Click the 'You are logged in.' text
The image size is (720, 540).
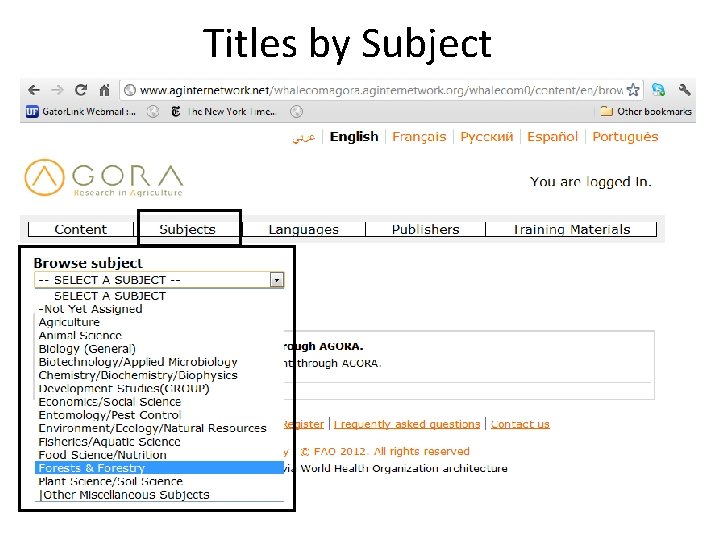pos(591,182)
